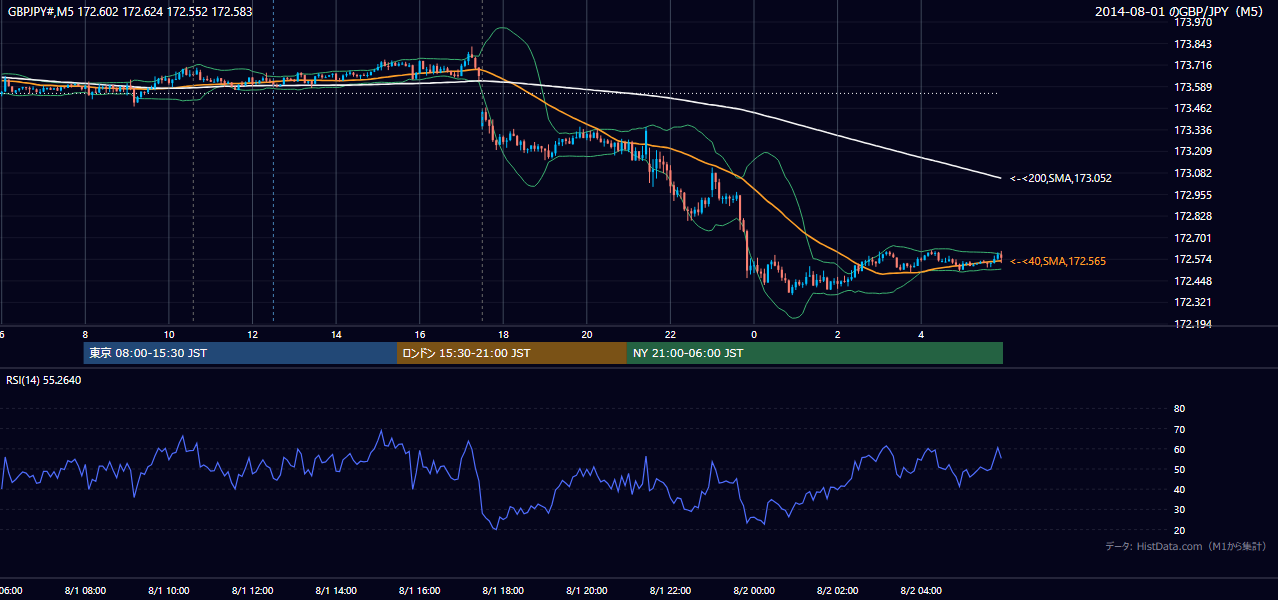Click price axis value 172.574
This screenshot has height=600, width=1278.
[x=1193, y=259]
